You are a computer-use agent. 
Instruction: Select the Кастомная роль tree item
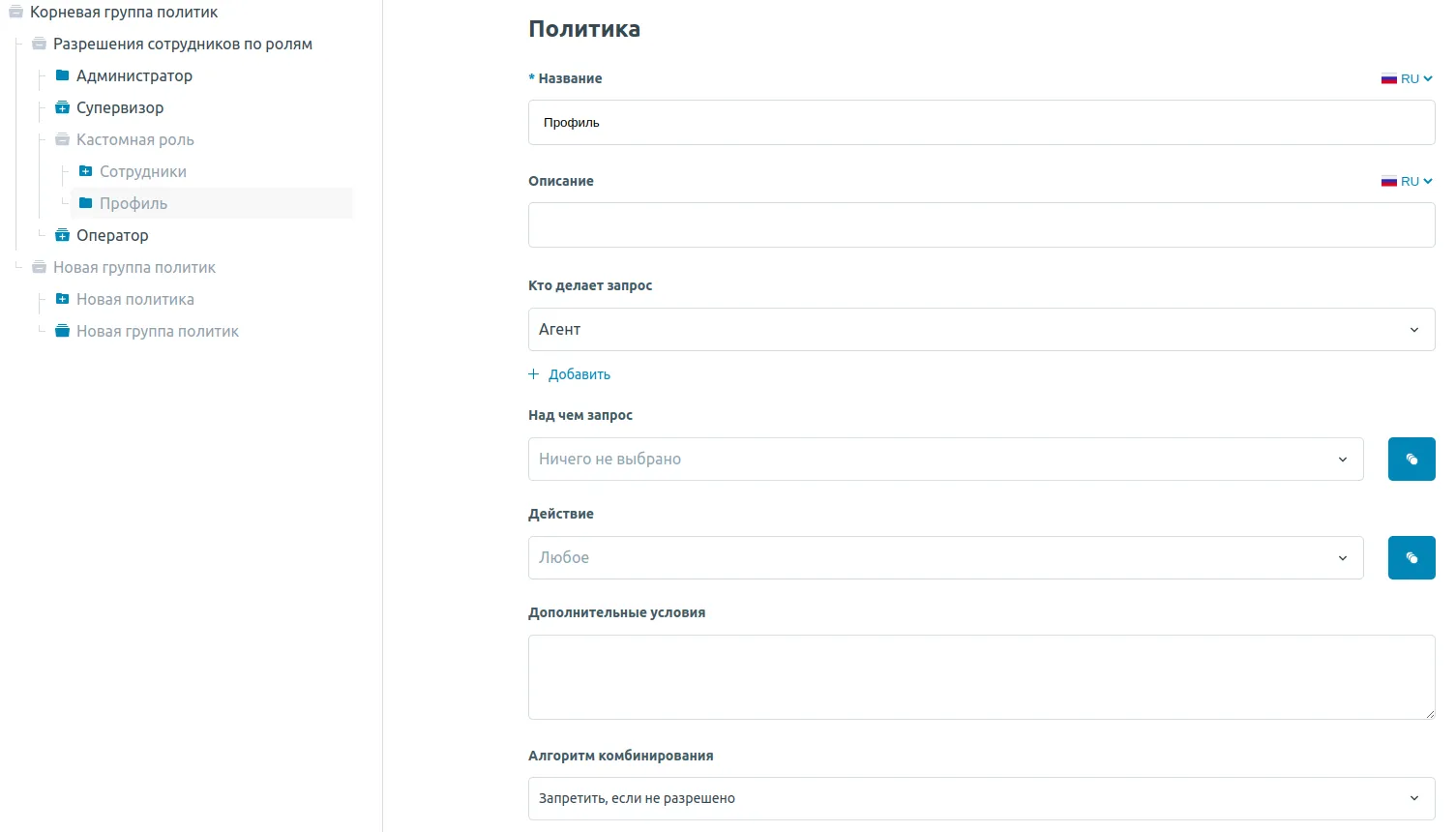coord(134,140)
